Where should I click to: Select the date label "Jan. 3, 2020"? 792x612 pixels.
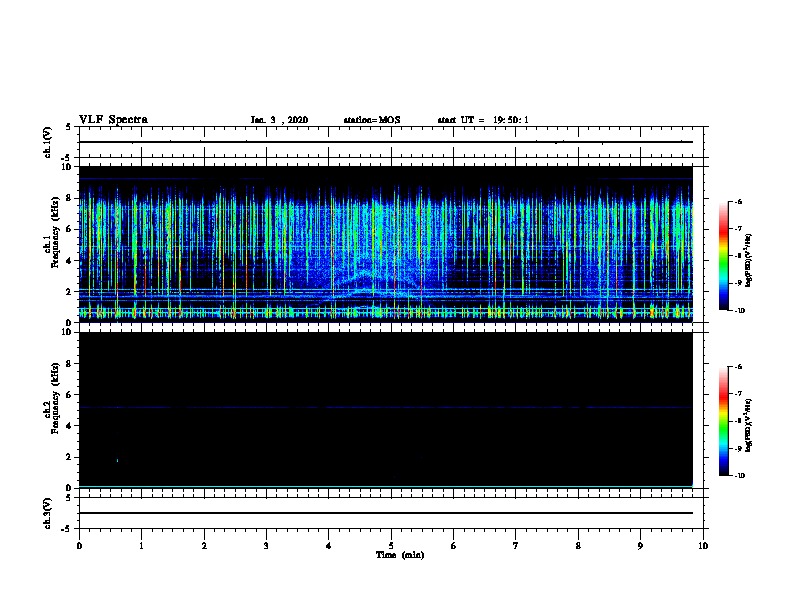point(279,120)
